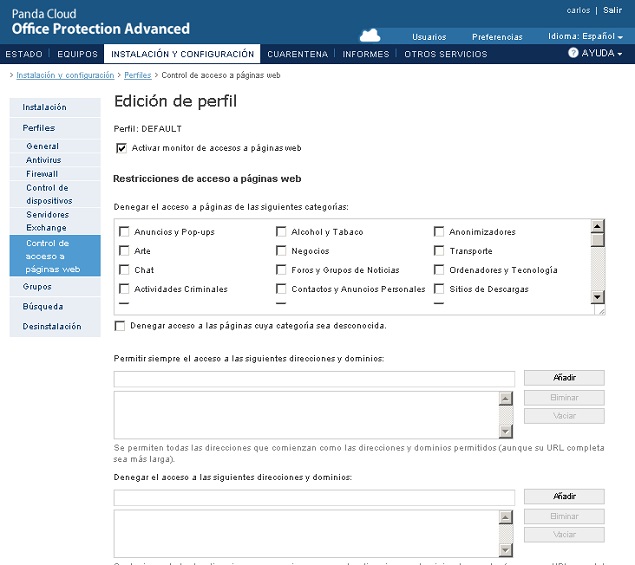Screen dimensions: 635x565
Task: Open the INFORMES tab
Action: click(x=366, y=54)
